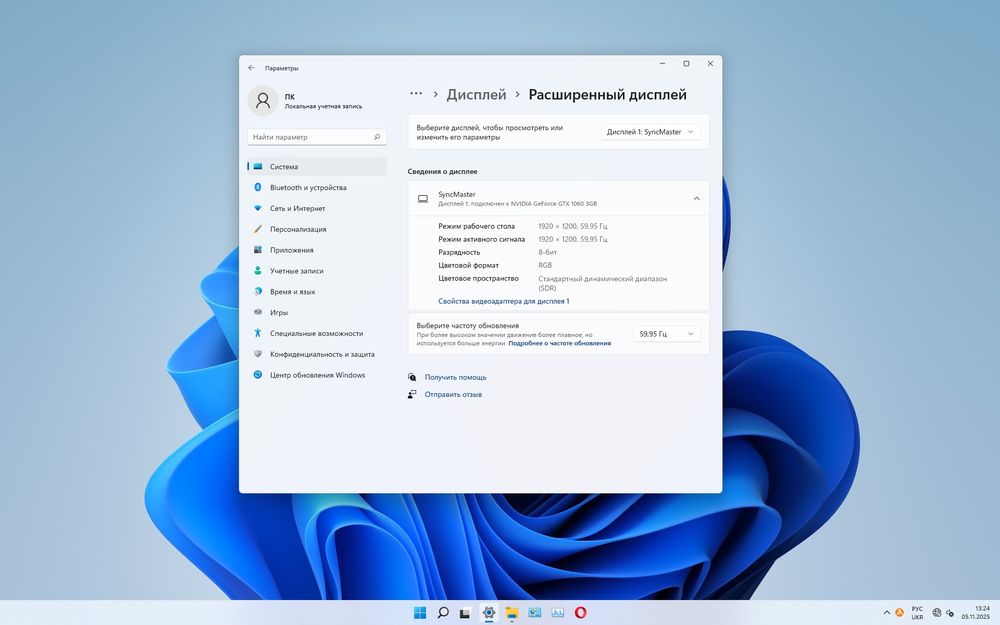Click the network globe tray icon
This screenshot has width=1000, height=625.
936,613
